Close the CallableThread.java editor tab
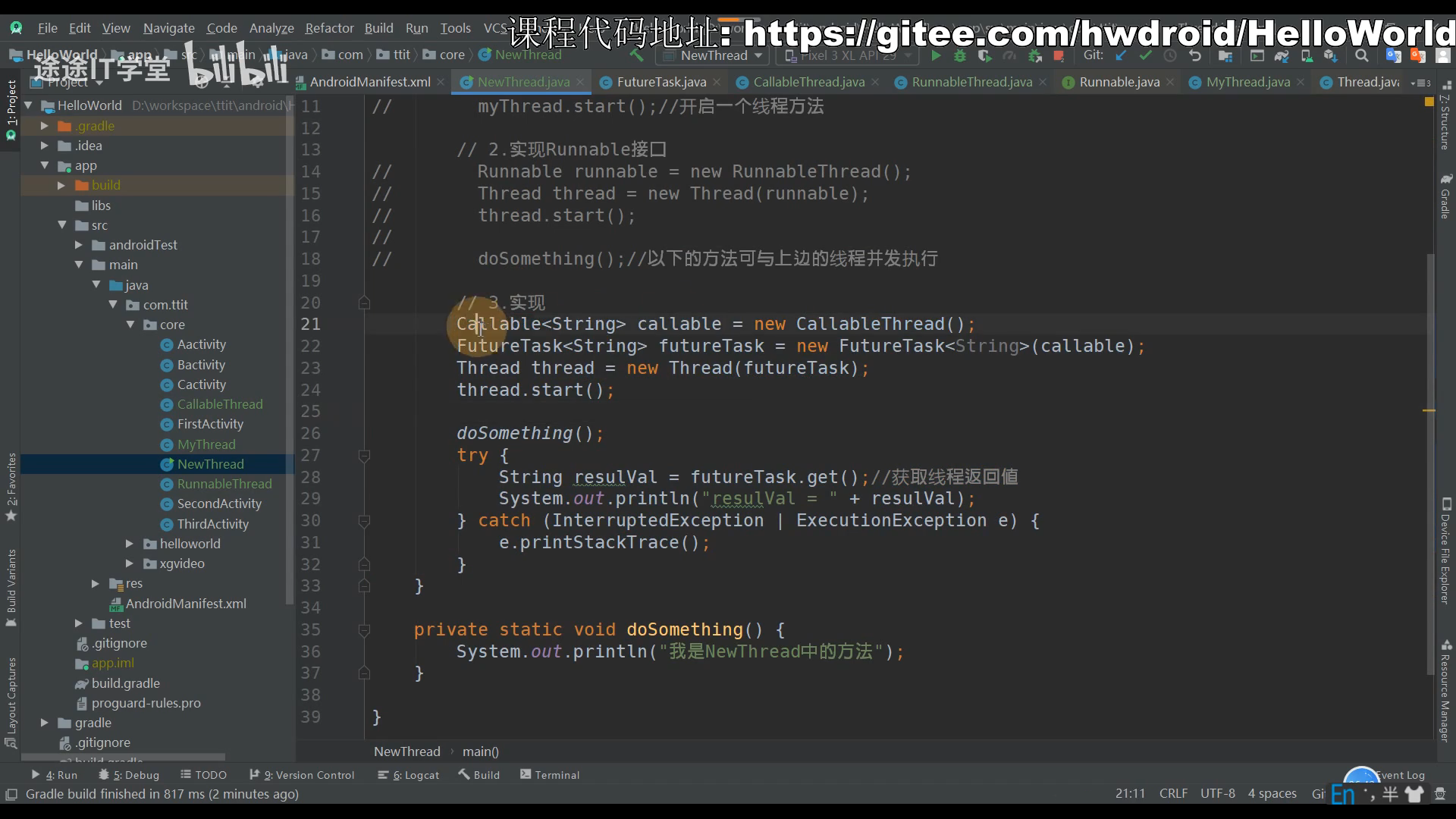The height and width of the screenshot is (819, 1456). tap(875, 82)
